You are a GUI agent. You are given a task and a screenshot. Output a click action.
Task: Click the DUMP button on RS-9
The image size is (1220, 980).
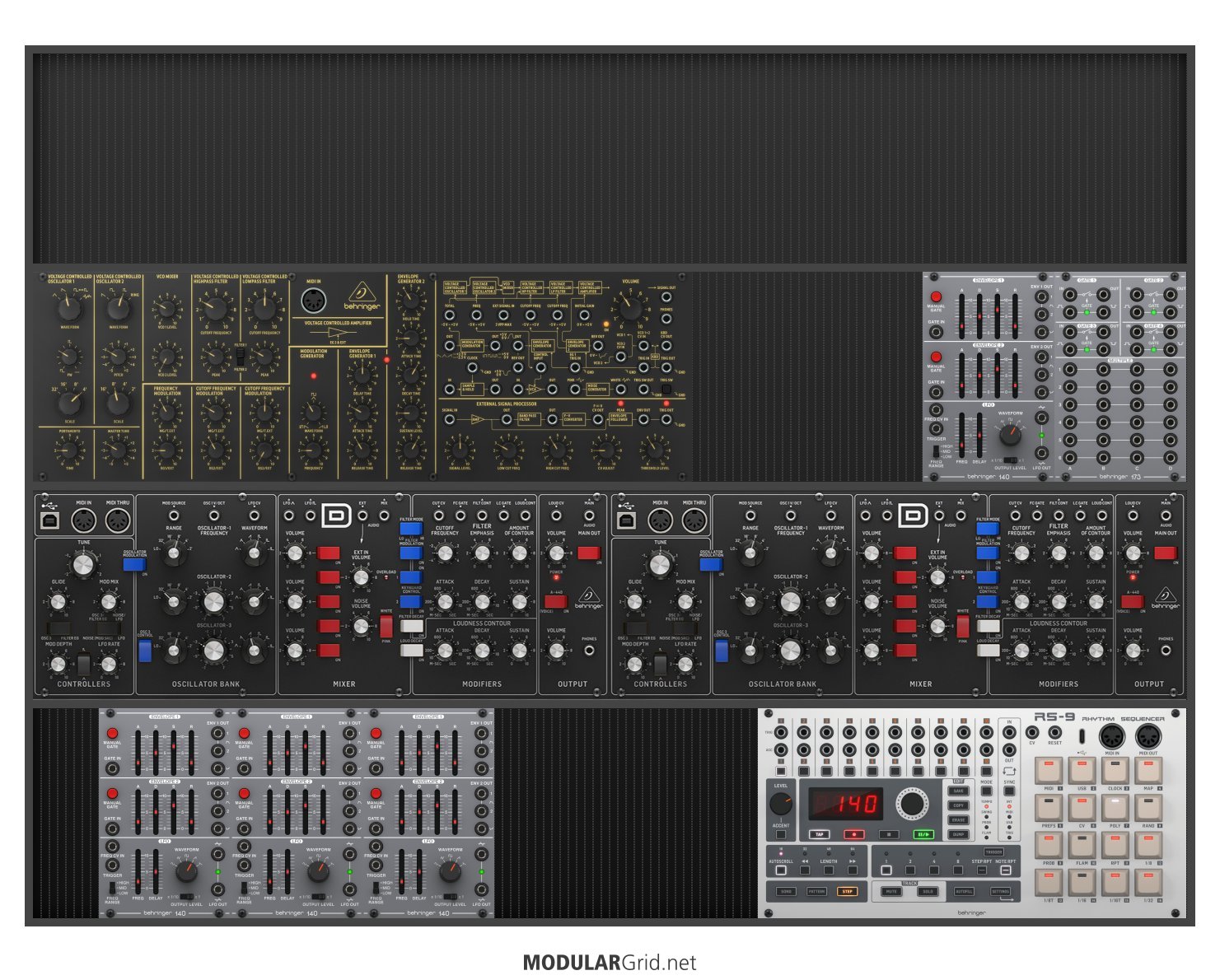(x=958, y=834)
